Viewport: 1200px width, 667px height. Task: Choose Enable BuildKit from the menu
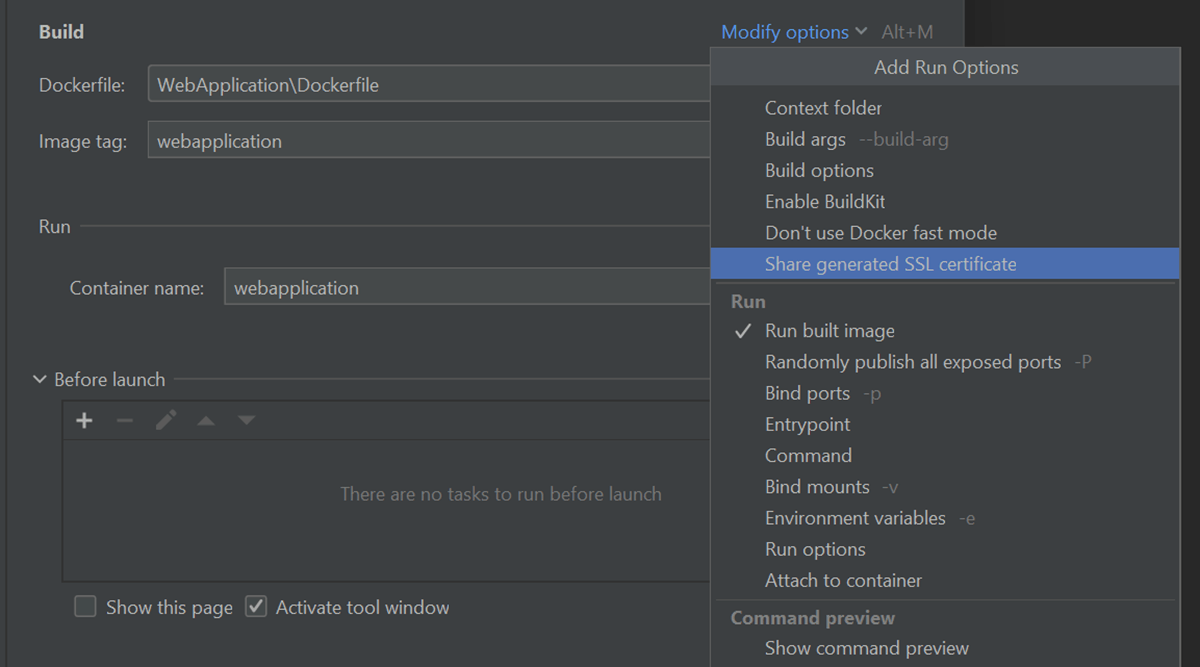825,202
